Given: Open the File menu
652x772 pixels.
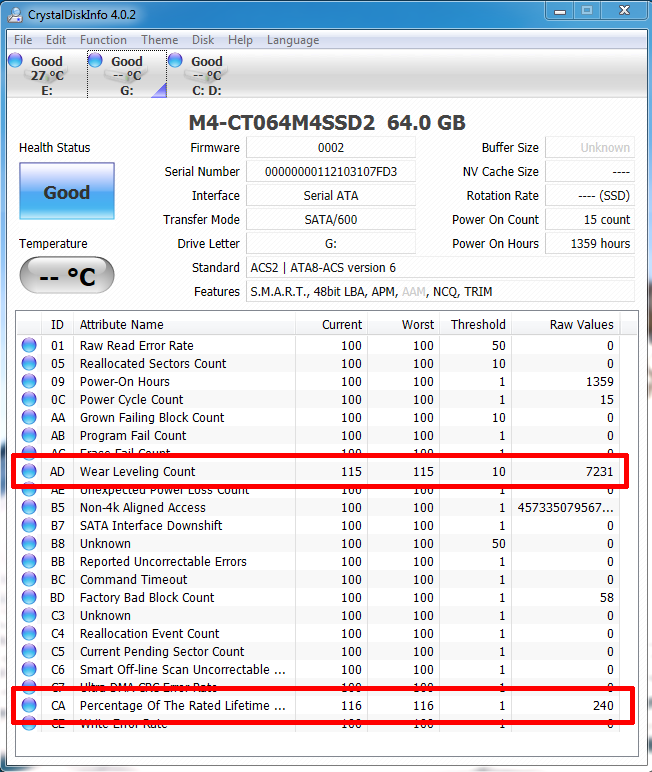Looking at the screenshot, I should 23,40.
